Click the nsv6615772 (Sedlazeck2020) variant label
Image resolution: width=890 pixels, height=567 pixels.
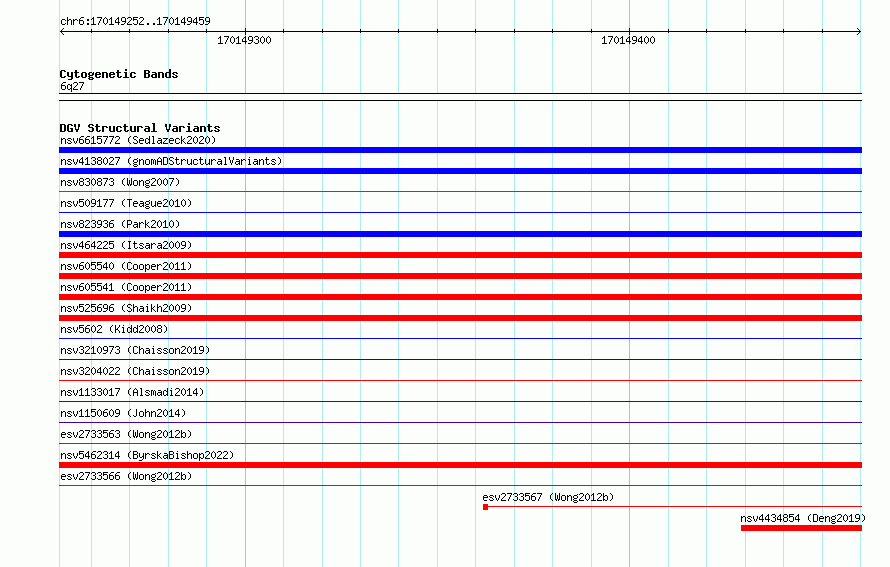point(138,140)
